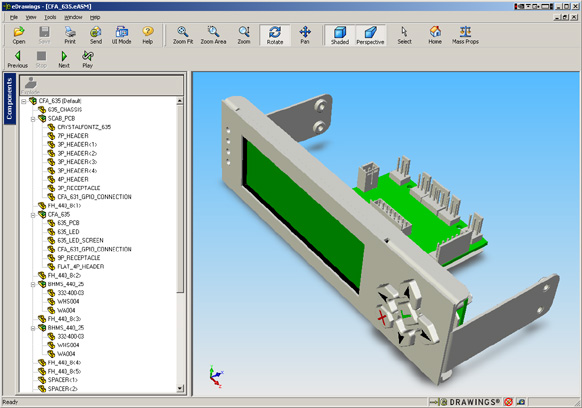Select the Components side tab

pos(10,99)
